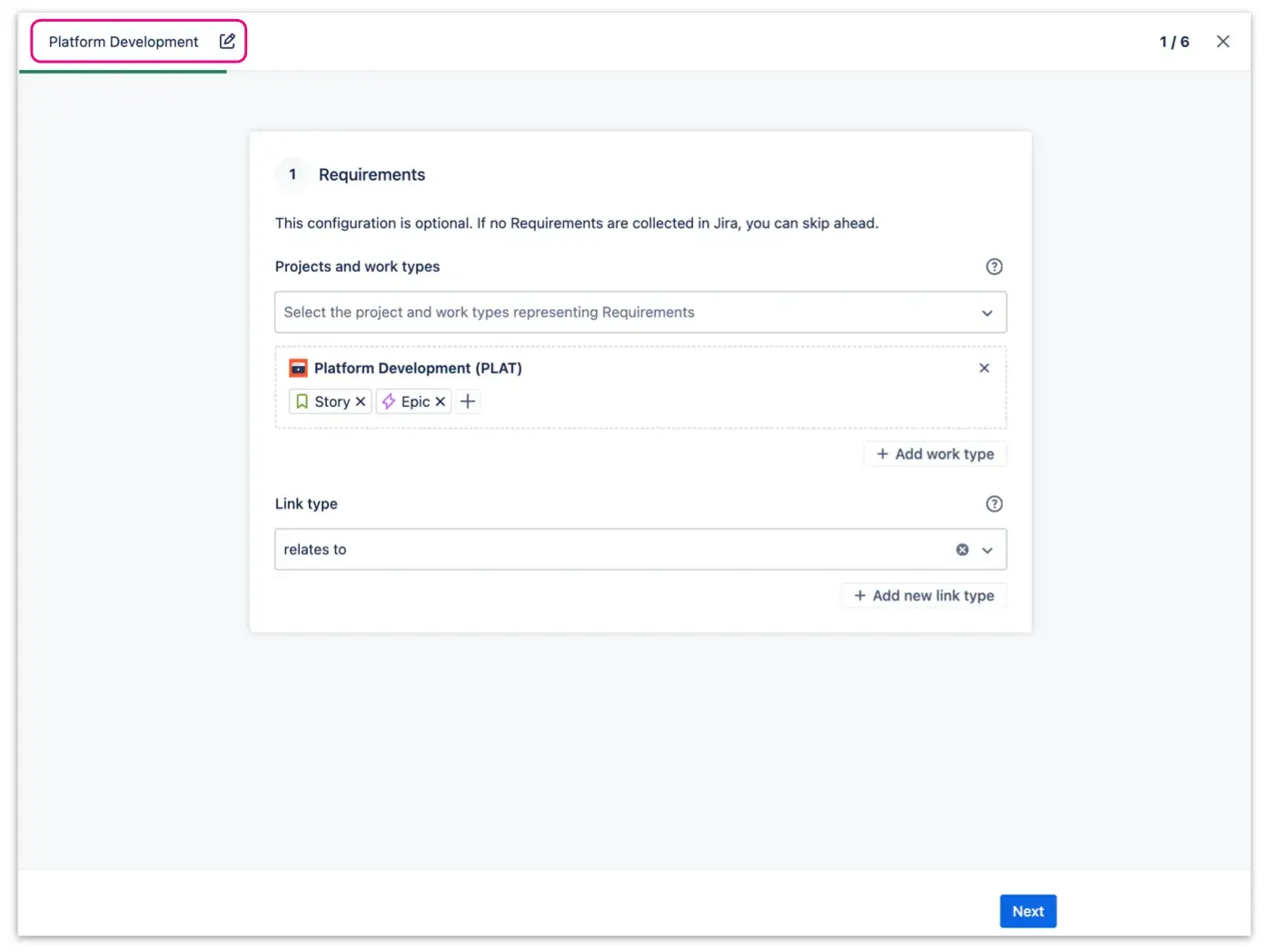Screen dimensions: 1270x952
Task: Click the Platform Development project avatar icon
Action: pyautogui.click(x=297, y=368)
